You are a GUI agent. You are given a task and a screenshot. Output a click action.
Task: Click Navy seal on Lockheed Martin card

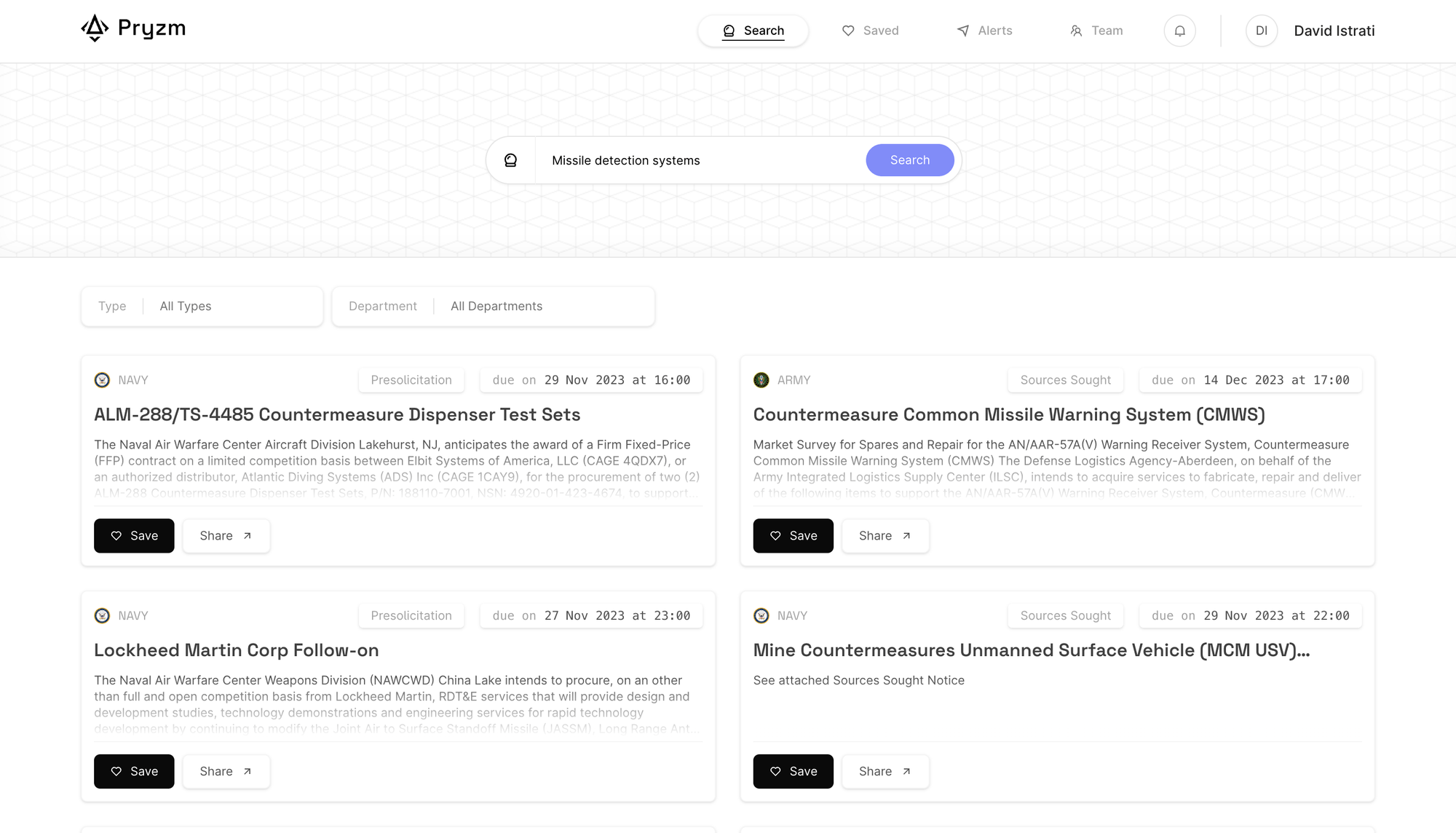[103, 616]
